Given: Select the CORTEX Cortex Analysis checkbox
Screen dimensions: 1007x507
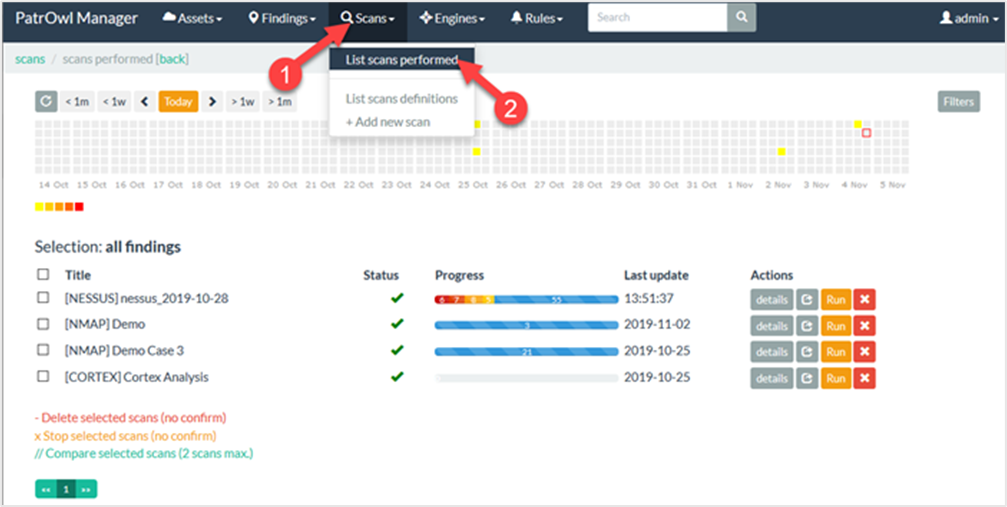Looking at the screenshot, I should pyautogui.click(x=43, y=377).
